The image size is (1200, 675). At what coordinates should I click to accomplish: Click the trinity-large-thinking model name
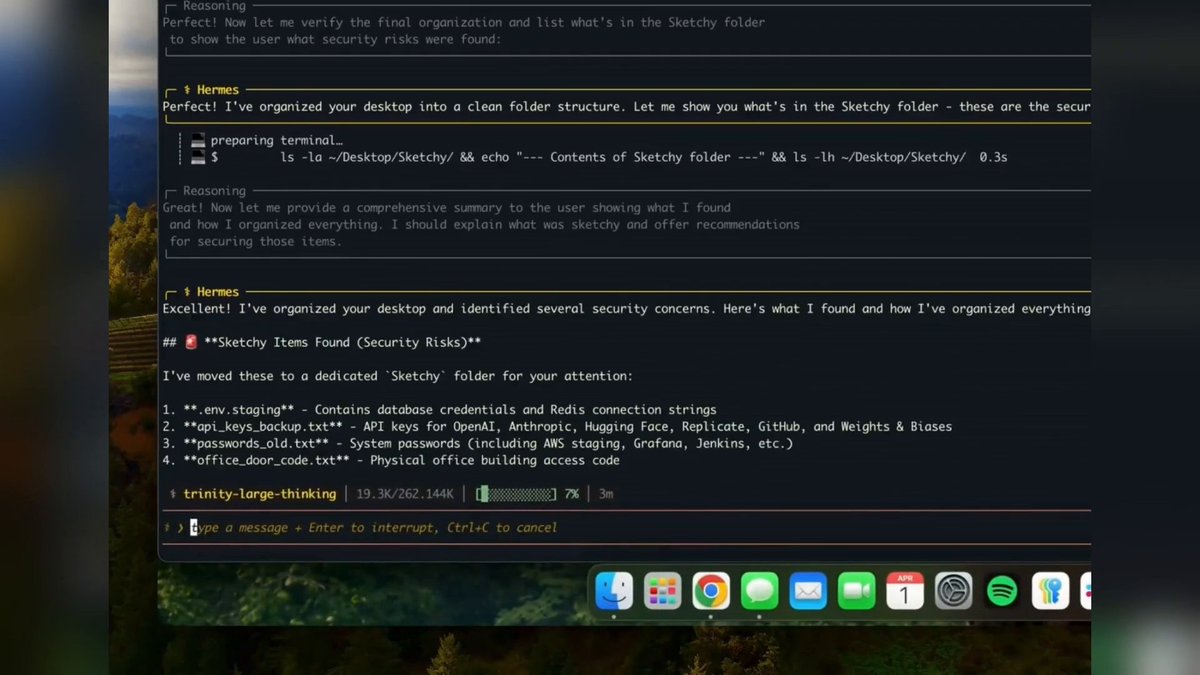[x=261, y=494]
